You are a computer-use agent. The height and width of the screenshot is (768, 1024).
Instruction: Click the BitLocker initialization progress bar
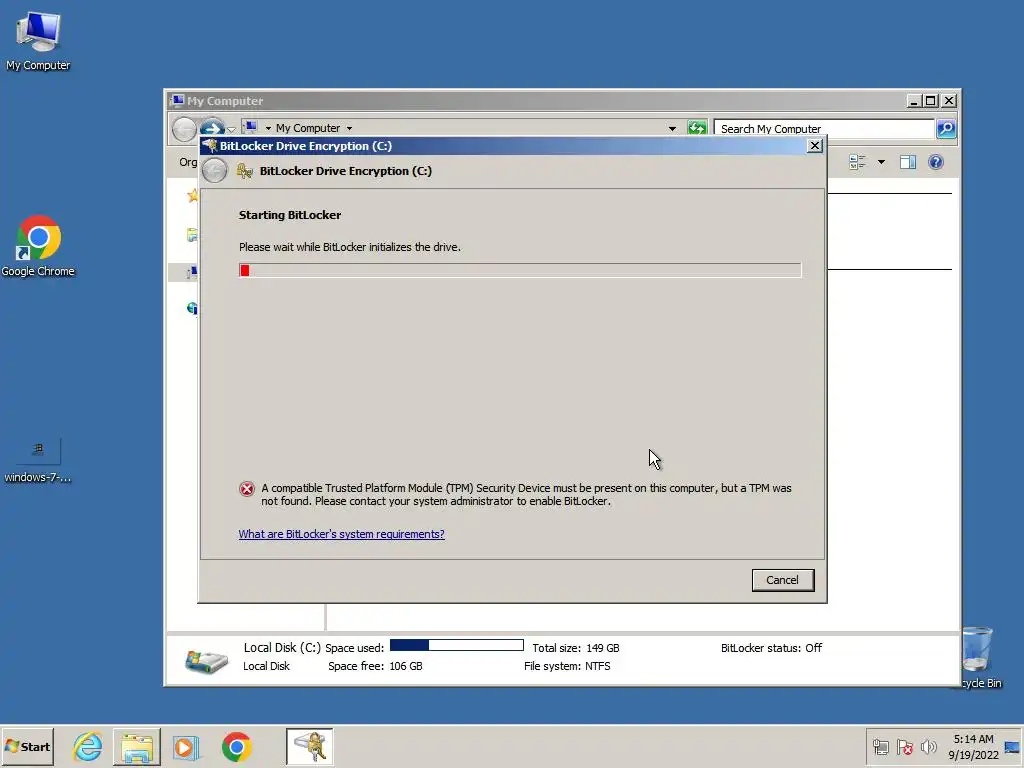point(520,270)
